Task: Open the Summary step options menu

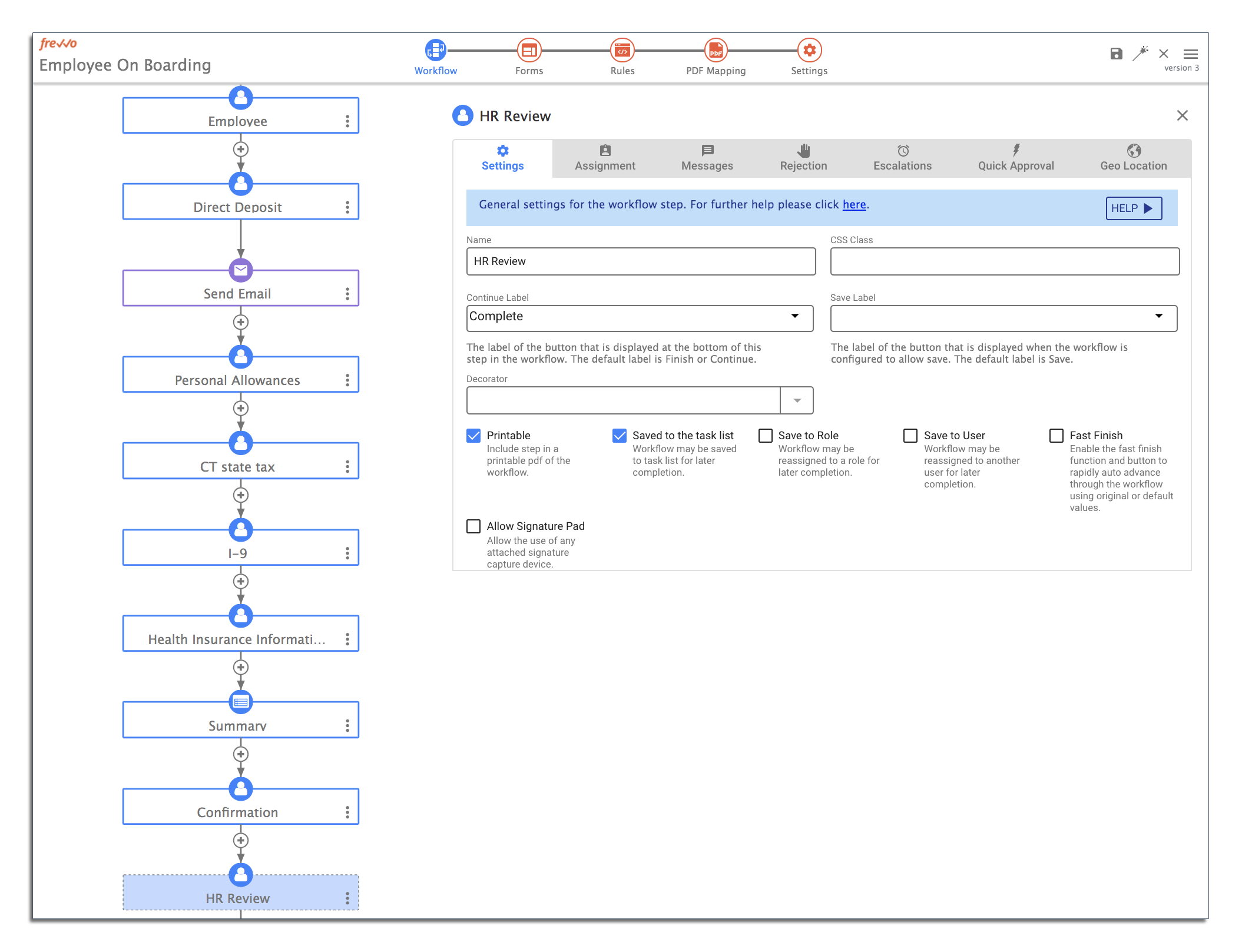Action: pyautogui.click(x=347, y=726)
